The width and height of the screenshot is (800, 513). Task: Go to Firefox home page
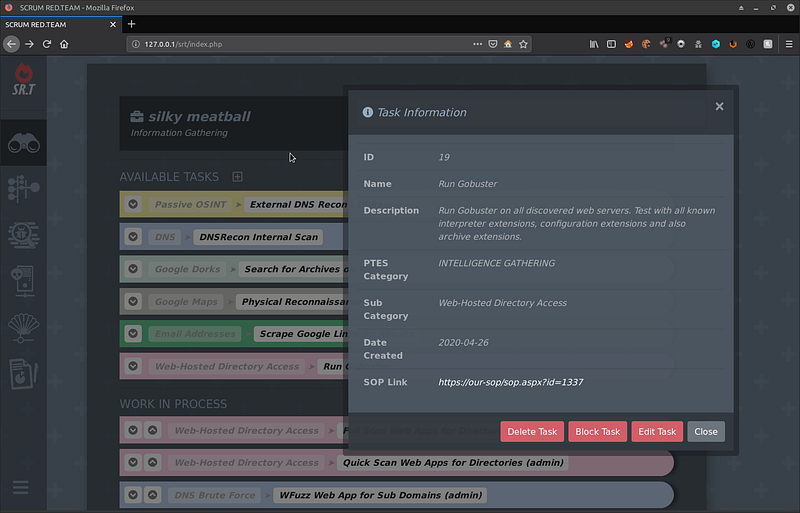(x=64, y=44)
